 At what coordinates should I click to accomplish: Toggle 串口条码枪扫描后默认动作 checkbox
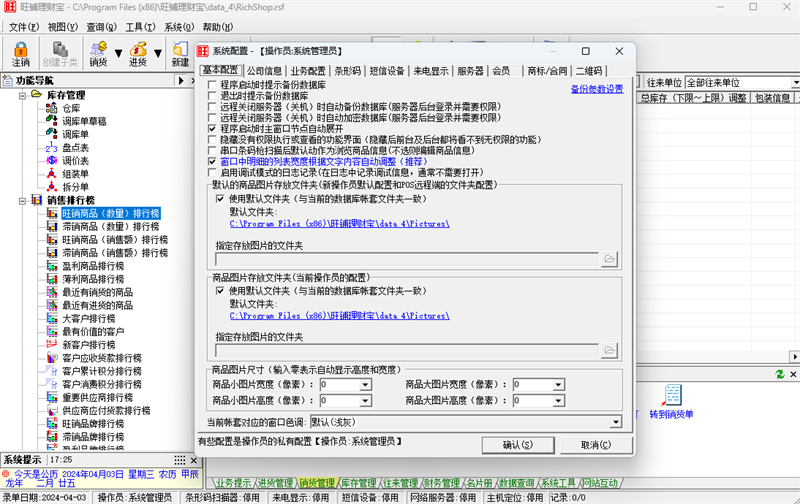[212, 150]
